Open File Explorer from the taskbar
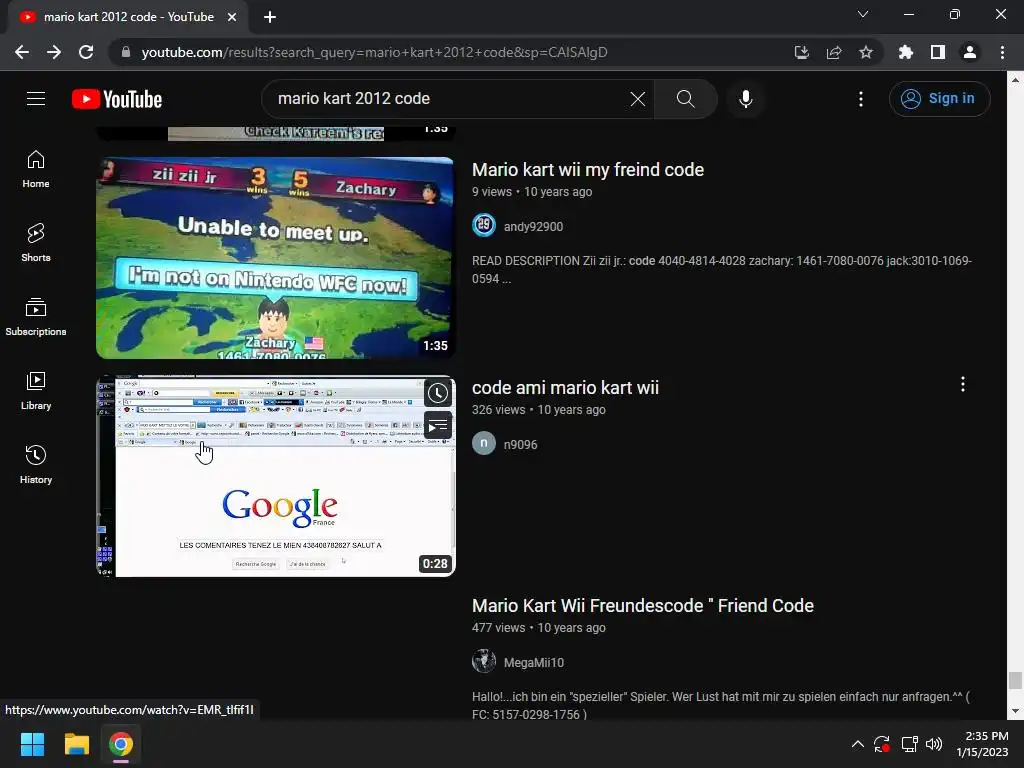Image resolution: width=1024 pixels, height=768 pixels. point(76,744)
